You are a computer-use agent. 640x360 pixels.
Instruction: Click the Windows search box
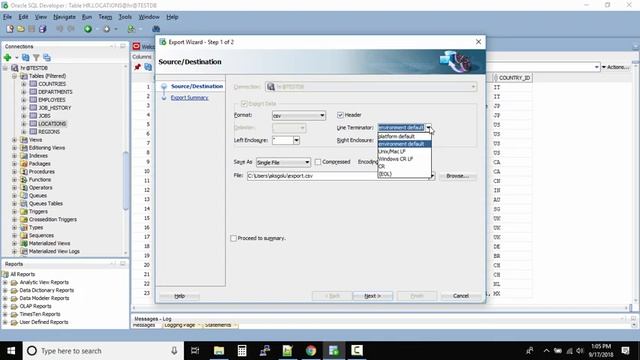104,351
